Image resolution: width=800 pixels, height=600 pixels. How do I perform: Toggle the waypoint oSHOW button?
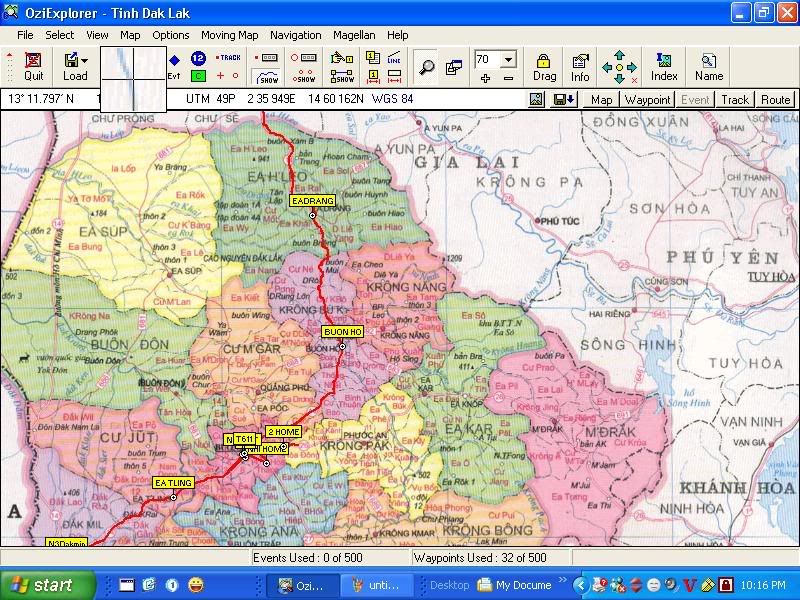(304, 77)
